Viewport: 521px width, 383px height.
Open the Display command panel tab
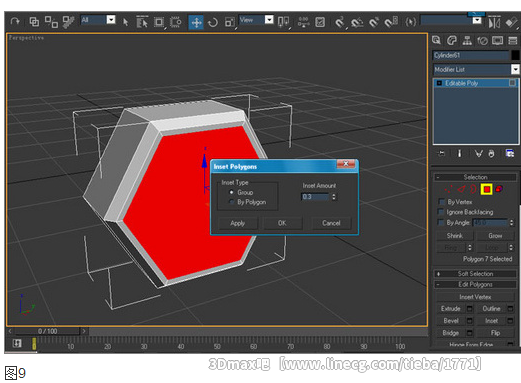pos(498,41)
